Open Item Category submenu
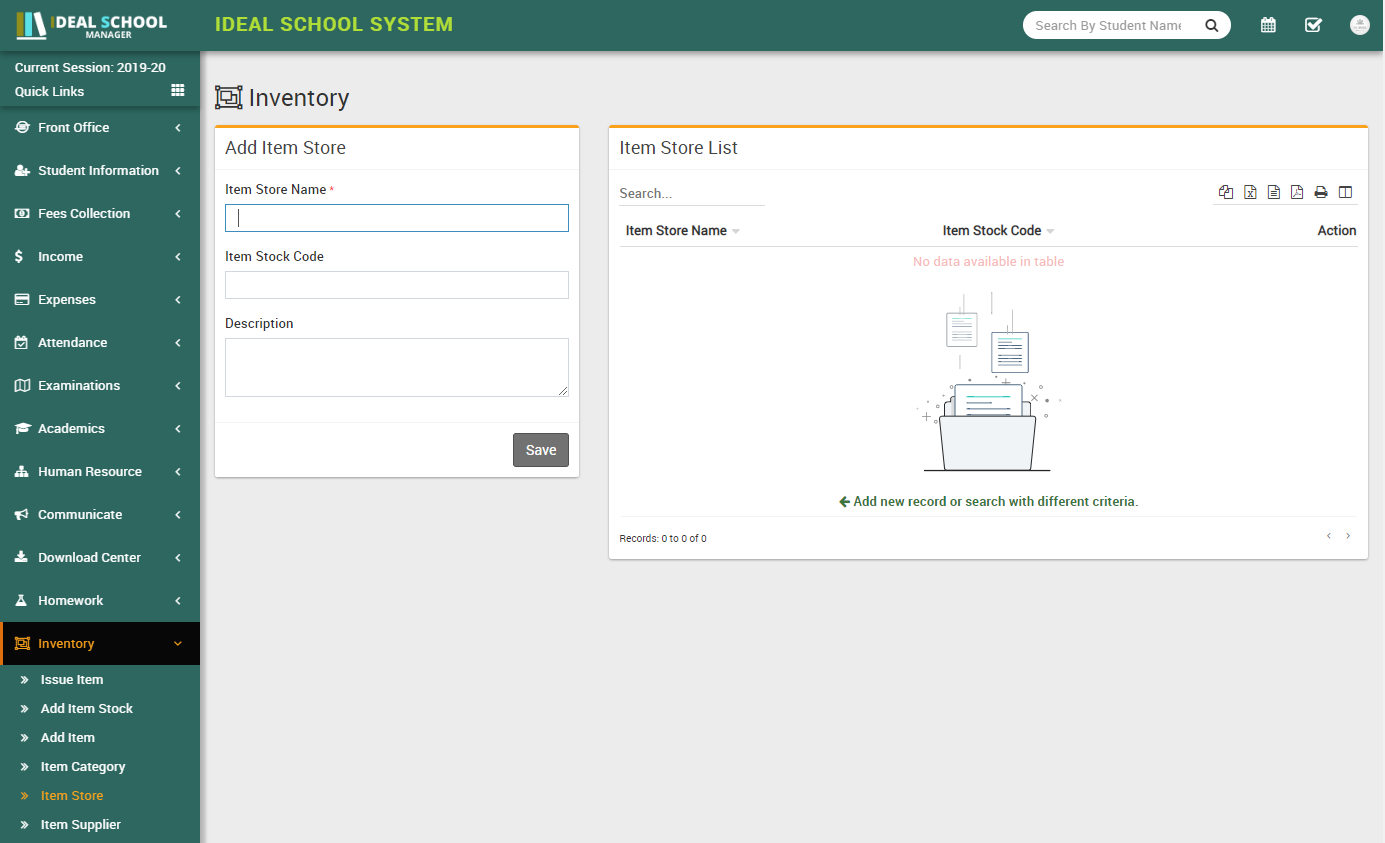The height and width of the screenshot is (843, 1385). point(83,766)
